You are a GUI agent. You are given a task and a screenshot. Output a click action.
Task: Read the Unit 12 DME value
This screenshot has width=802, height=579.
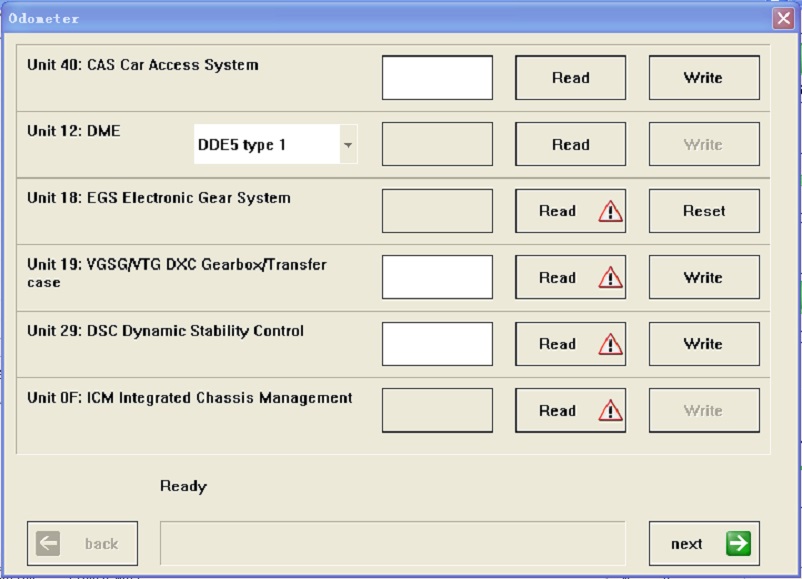(570, 144)
